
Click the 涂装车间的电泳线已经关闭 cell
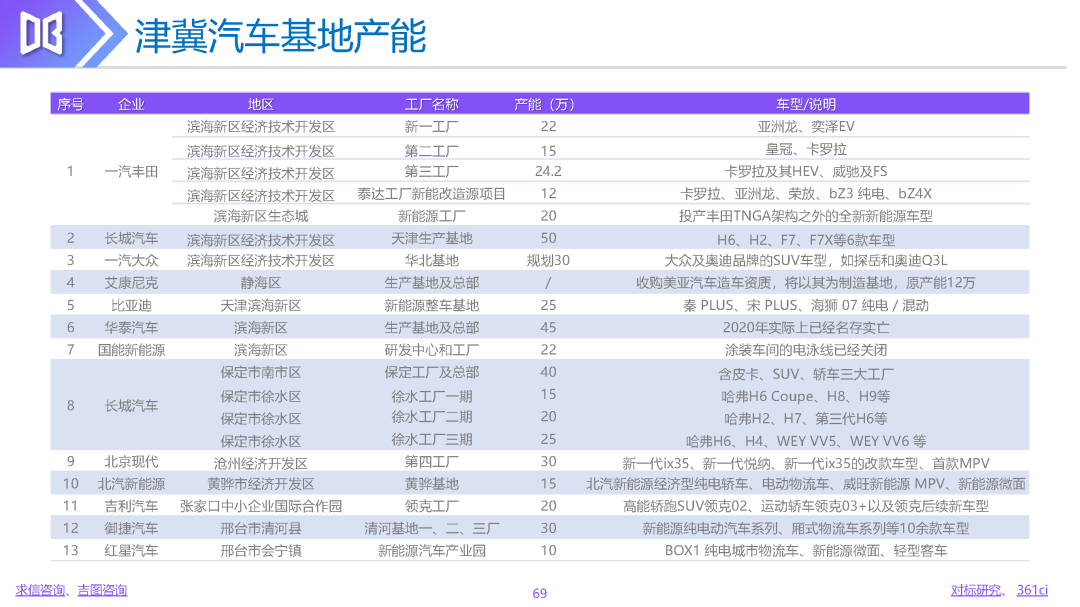click(x=806, y=350)
